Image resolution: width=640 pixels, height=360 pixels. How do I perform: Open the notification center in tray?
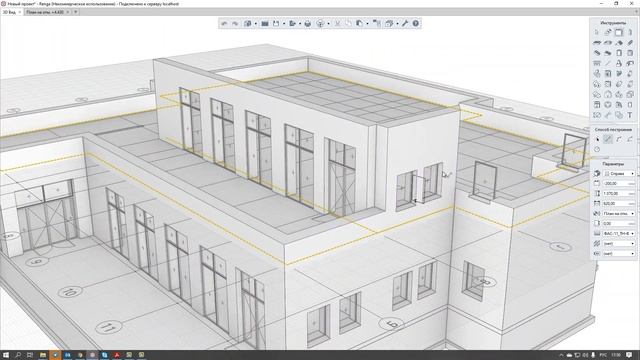click(630, 355)
